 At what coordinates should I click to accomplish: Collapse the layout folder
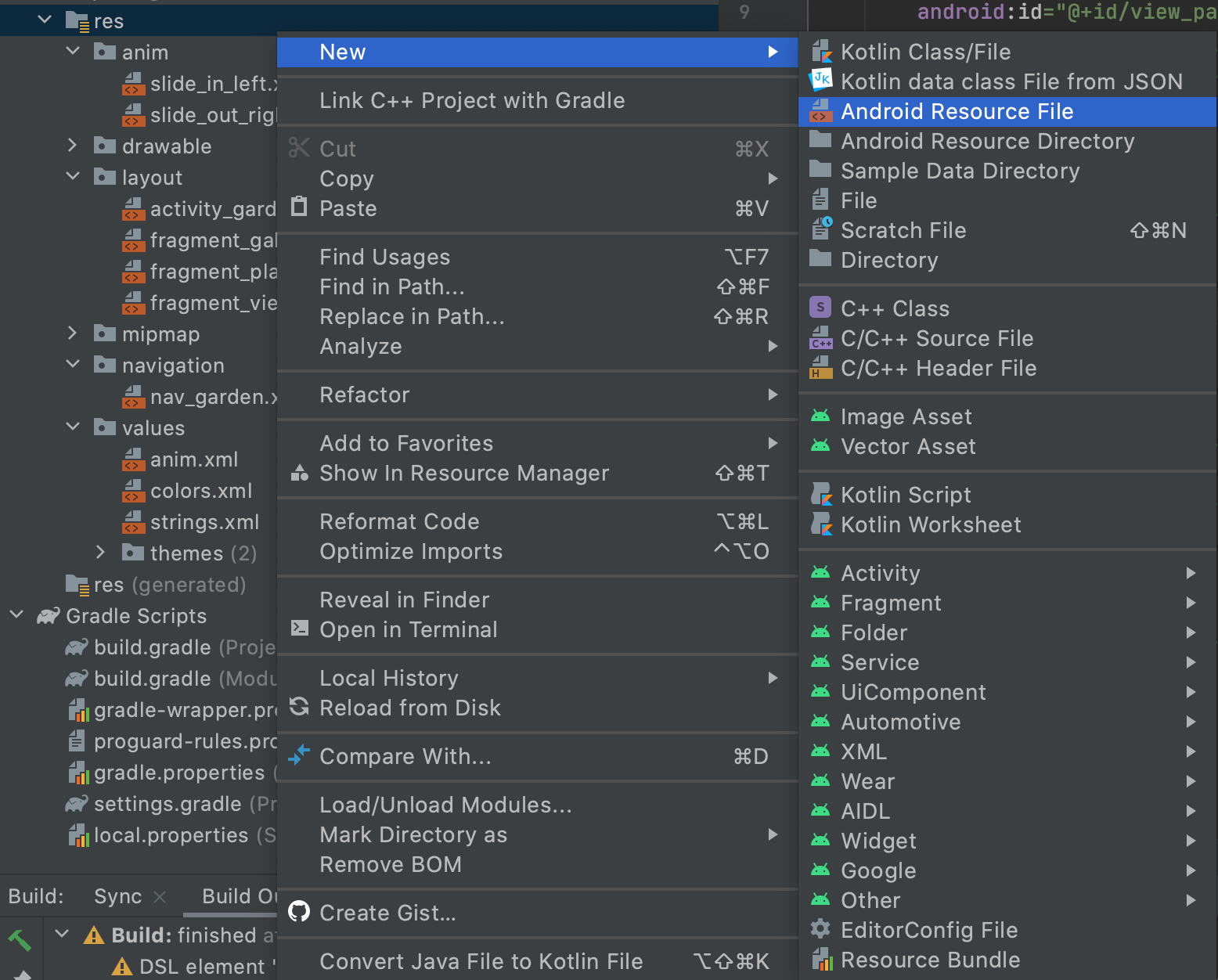pos(73,177)
